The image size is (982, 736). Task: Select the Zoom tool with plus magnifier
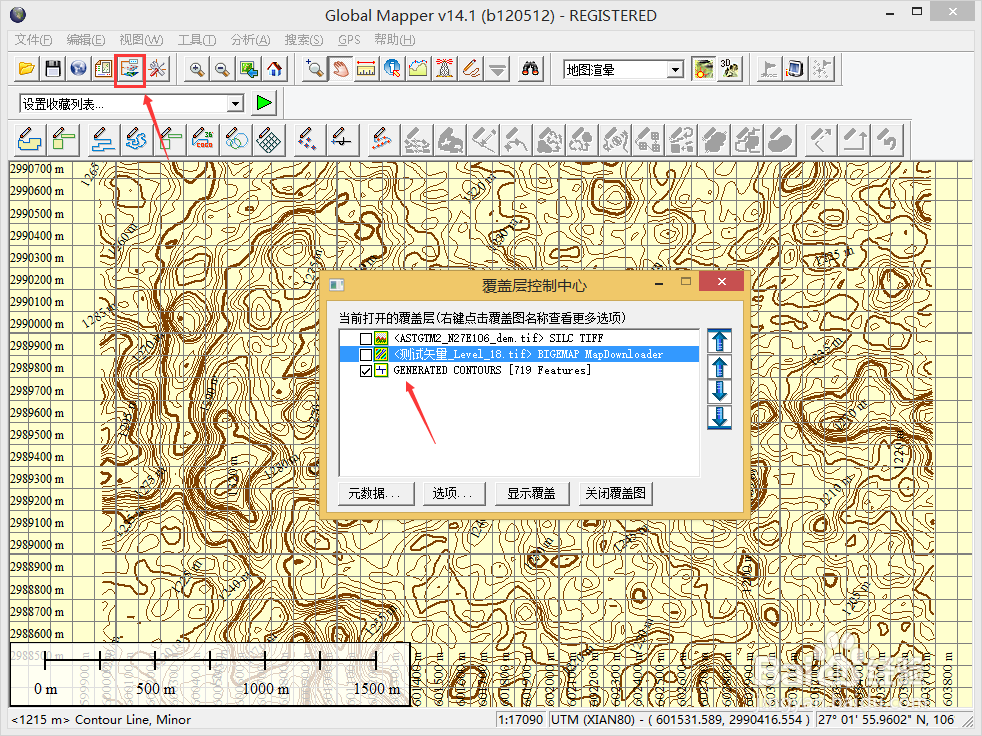(314, 68)
